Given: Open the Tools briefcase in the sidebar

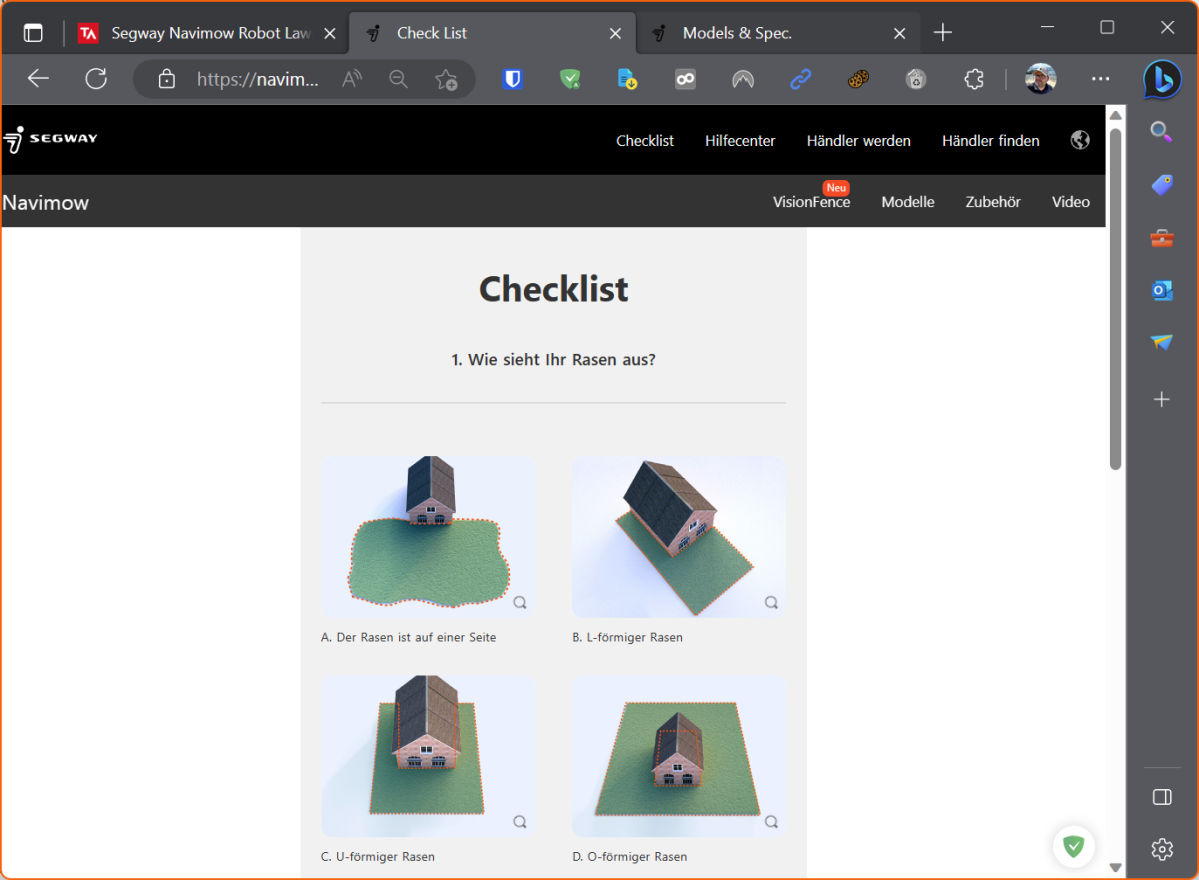Looking at the screenshot, I should coord(1162,238).
